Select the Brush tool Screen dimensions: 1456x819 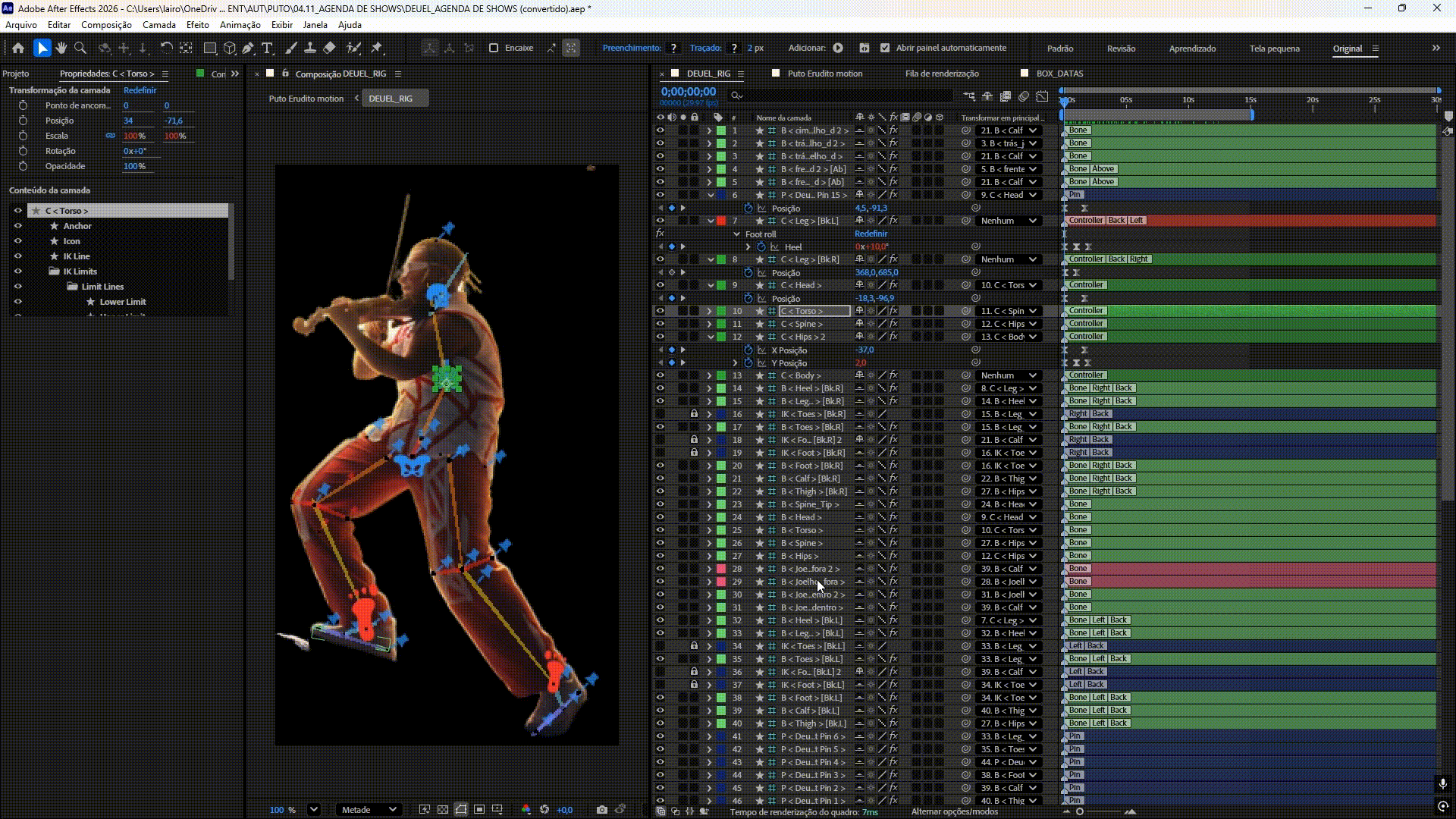coord(291,48)
